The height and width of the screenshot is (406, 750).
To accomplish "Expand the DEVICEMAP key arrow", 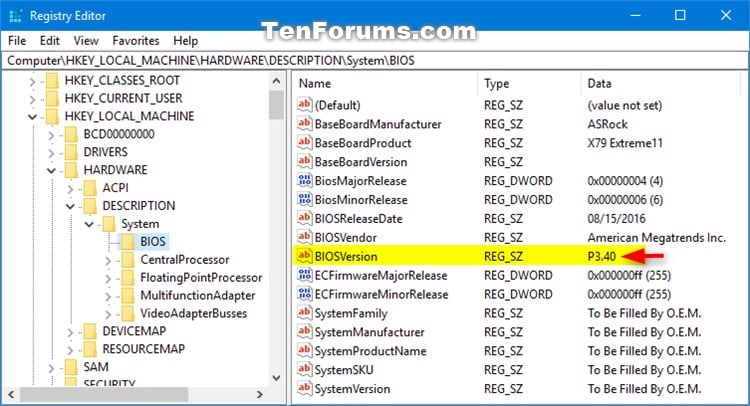I will click(x=70, y=332).
